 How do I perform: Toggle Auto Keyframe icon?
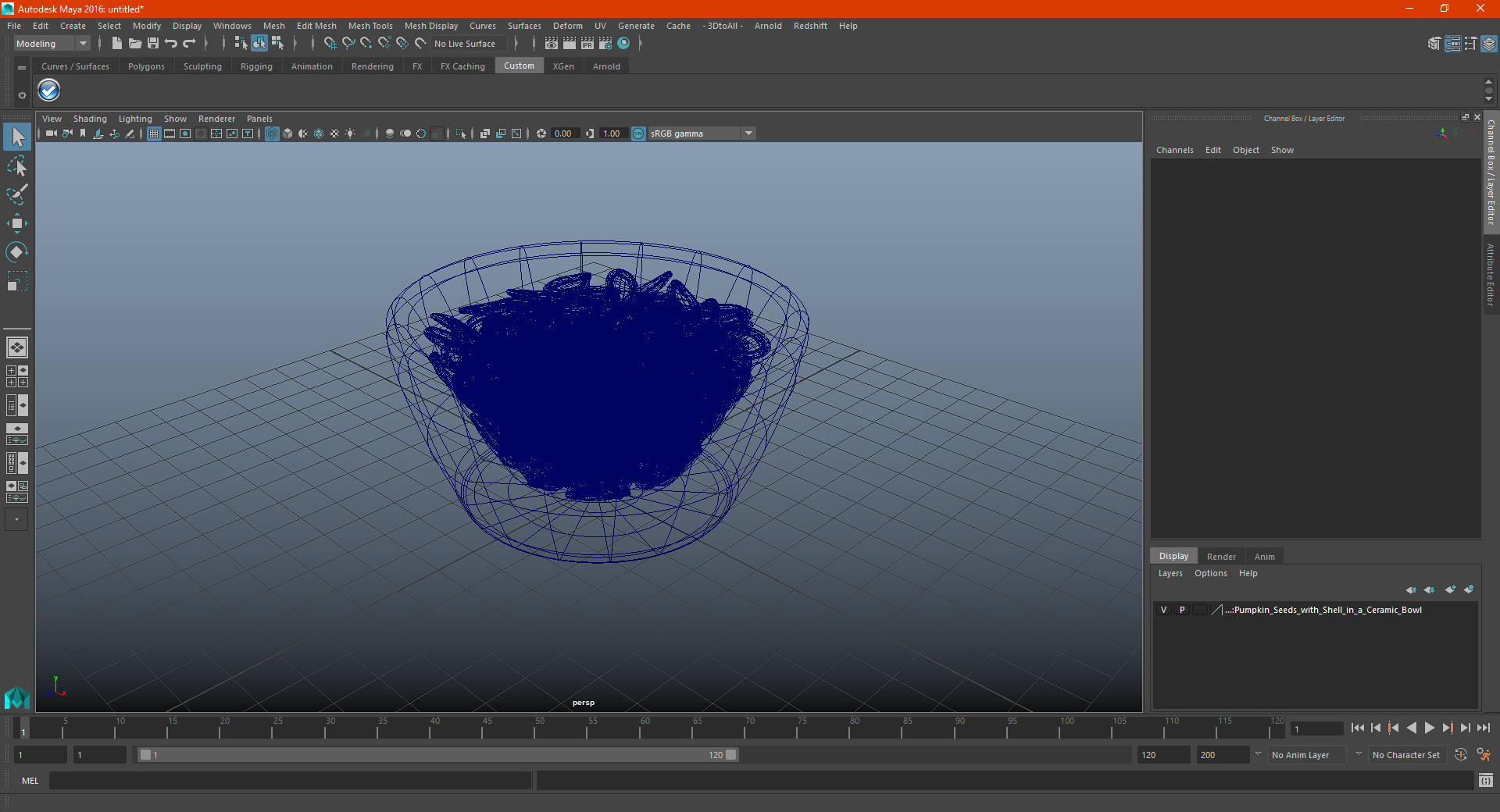coord(1461,755)
